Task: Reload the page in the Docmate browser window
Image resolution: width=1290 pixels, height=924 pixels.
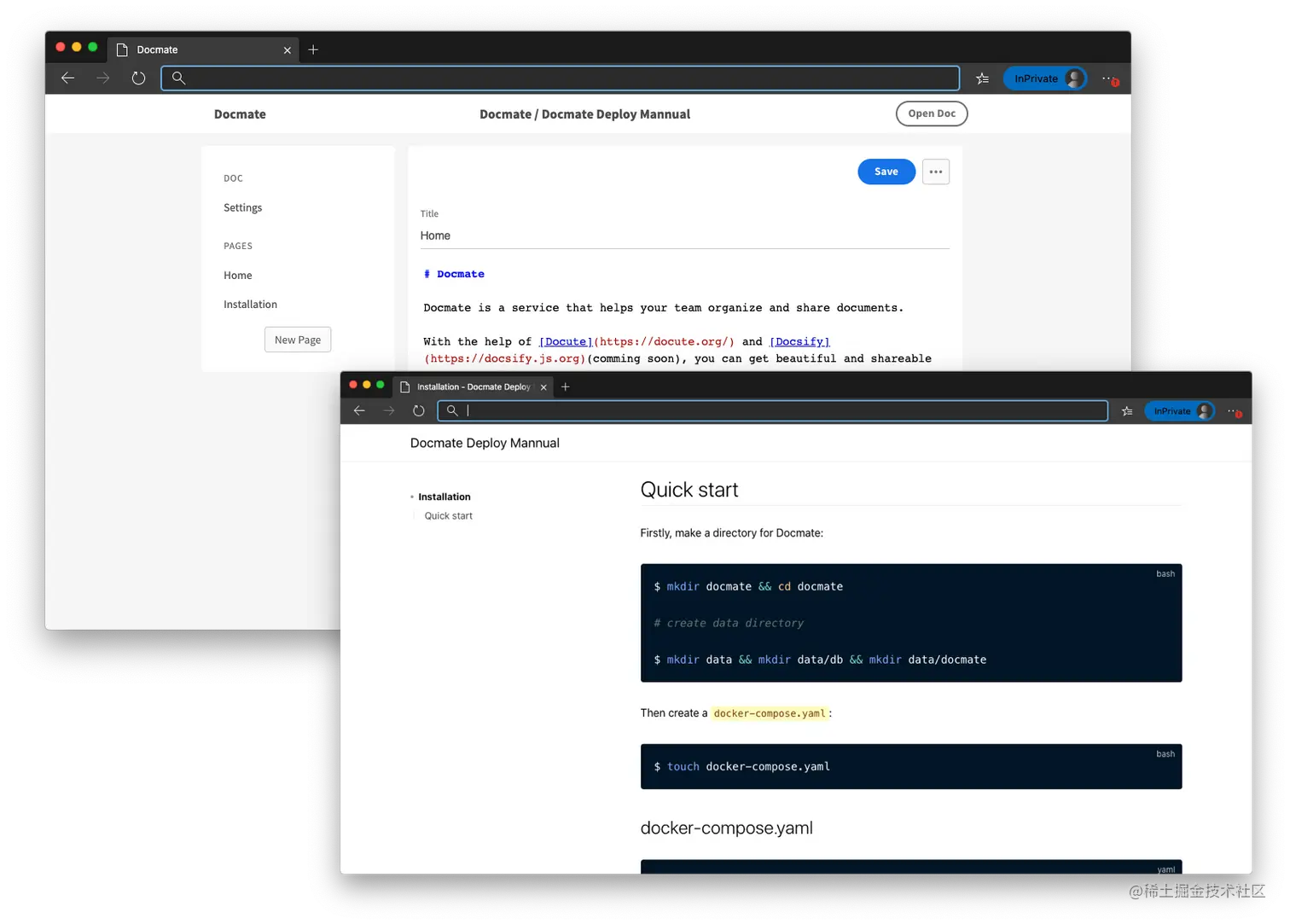Action: [138, 78]
